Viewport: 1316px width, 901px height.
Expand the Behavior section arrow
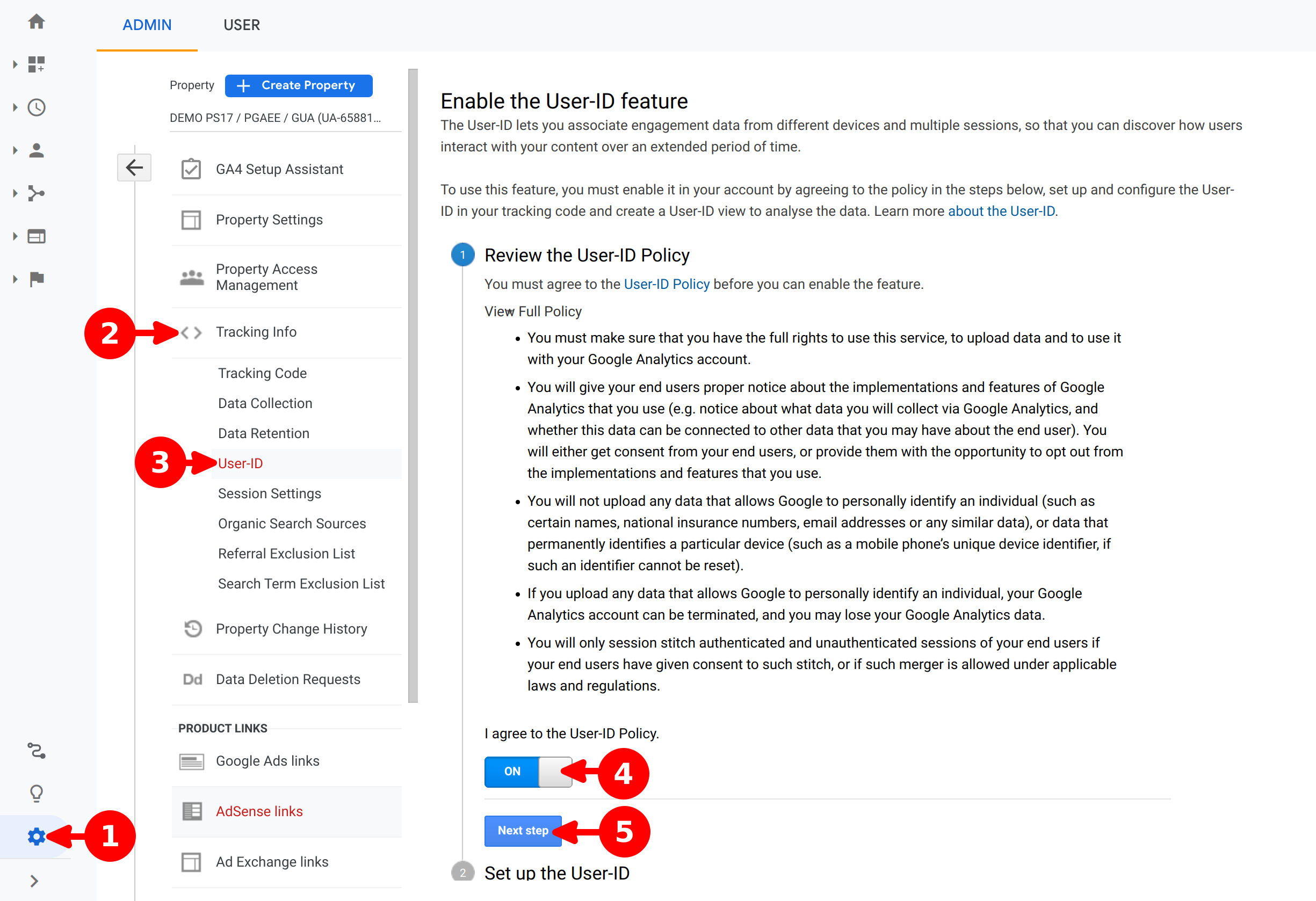(x=15, y=236)
